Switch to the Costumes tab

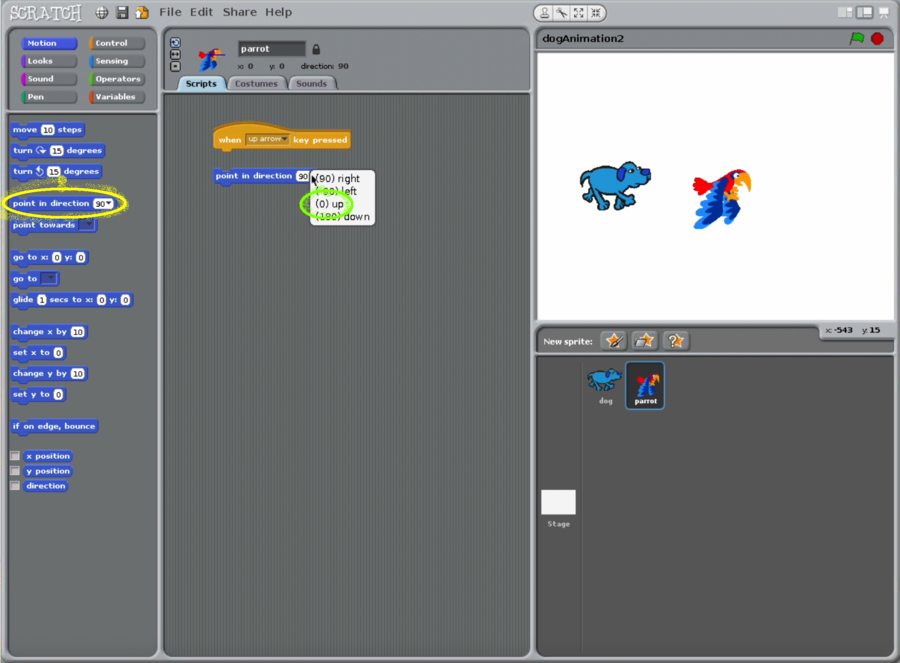point(256,83)
